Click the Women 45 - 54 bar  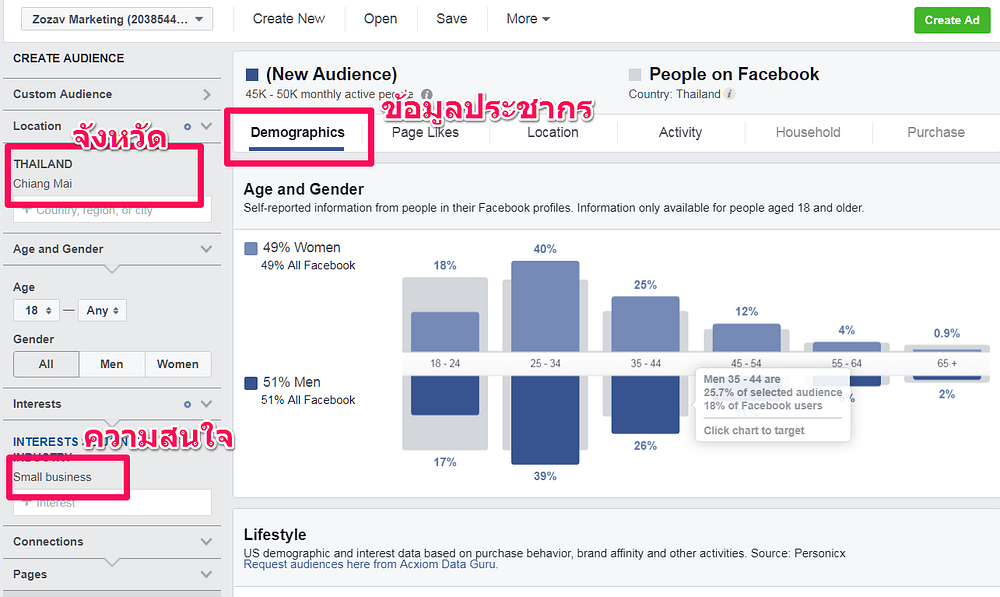(x=746, y=338)
